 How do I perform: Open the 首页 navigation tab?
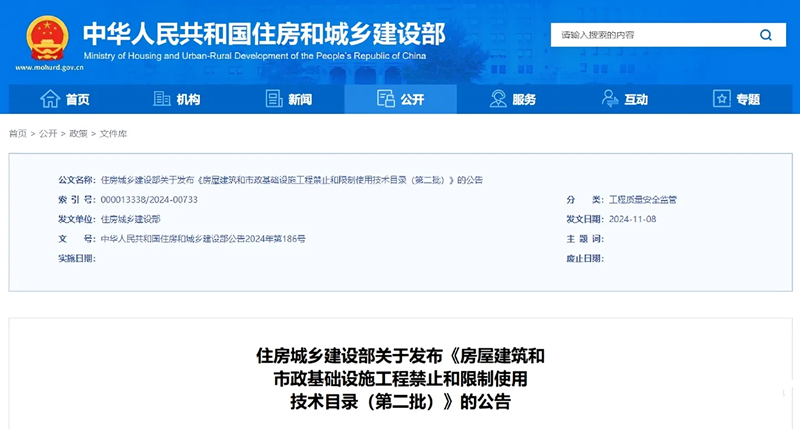click(77, 100)
